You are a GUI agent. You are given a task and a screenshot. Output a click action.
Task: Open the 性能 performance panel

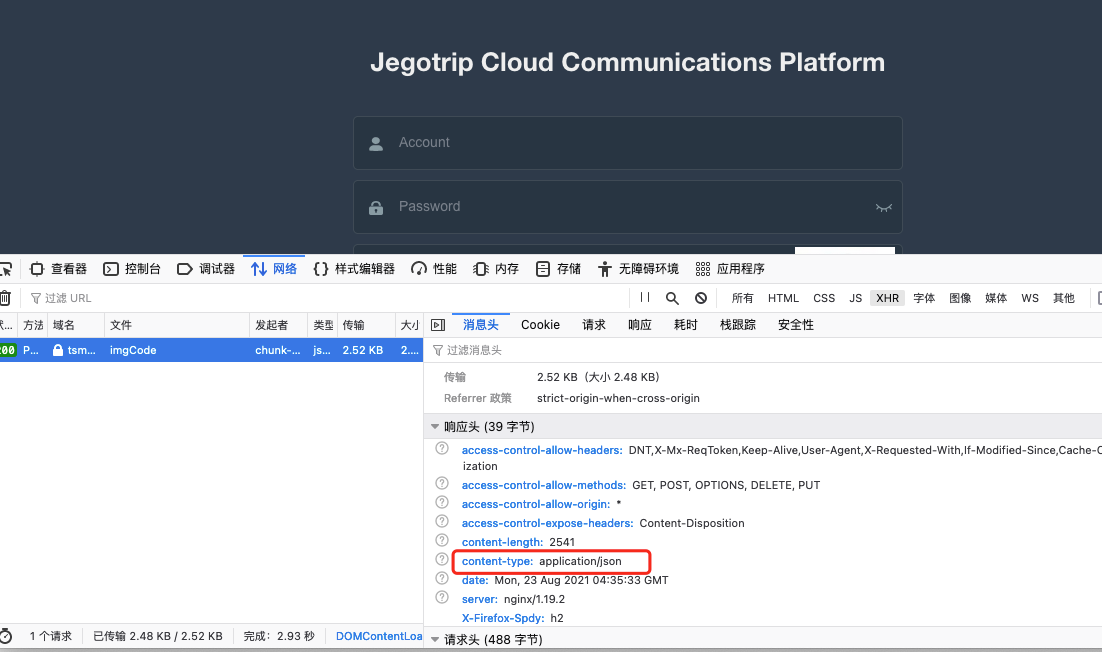[x=434, y=269]
